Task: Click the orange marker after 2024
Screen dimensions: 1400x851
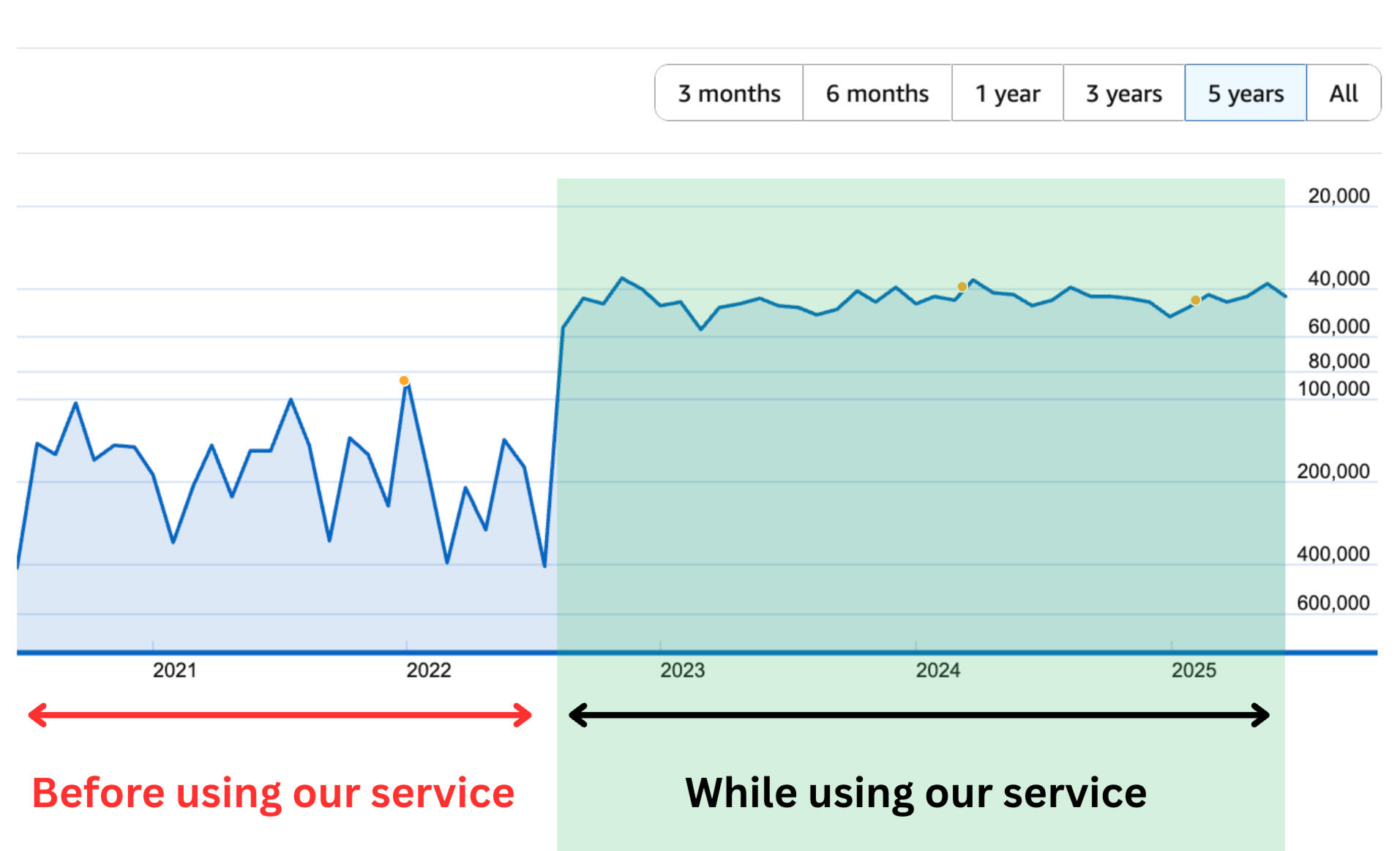Action: [x=962, y=287]
